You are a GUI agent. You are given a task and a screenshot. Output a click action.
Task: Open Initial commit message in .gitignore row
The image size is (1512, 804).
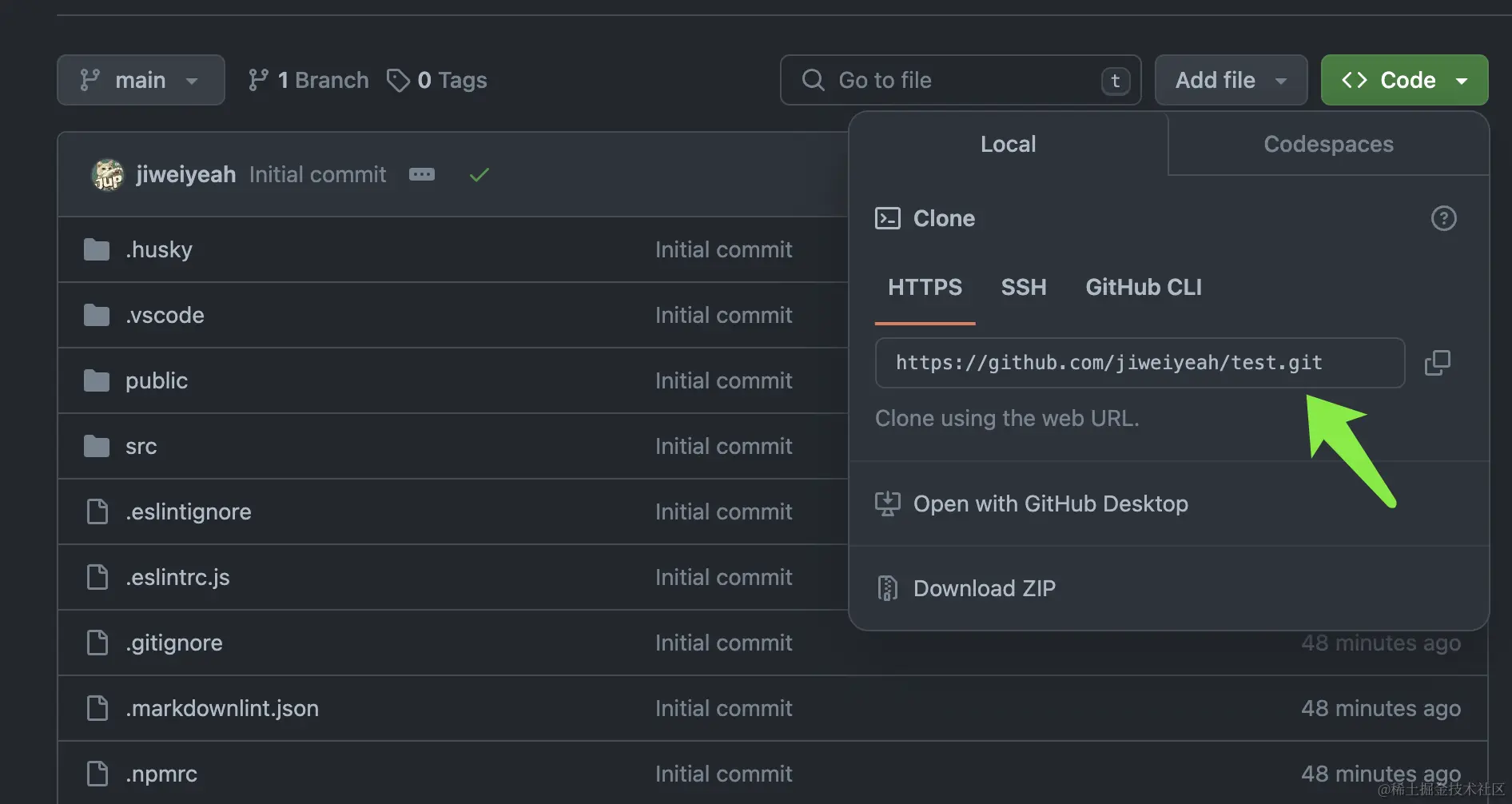(x=723, y=643)
